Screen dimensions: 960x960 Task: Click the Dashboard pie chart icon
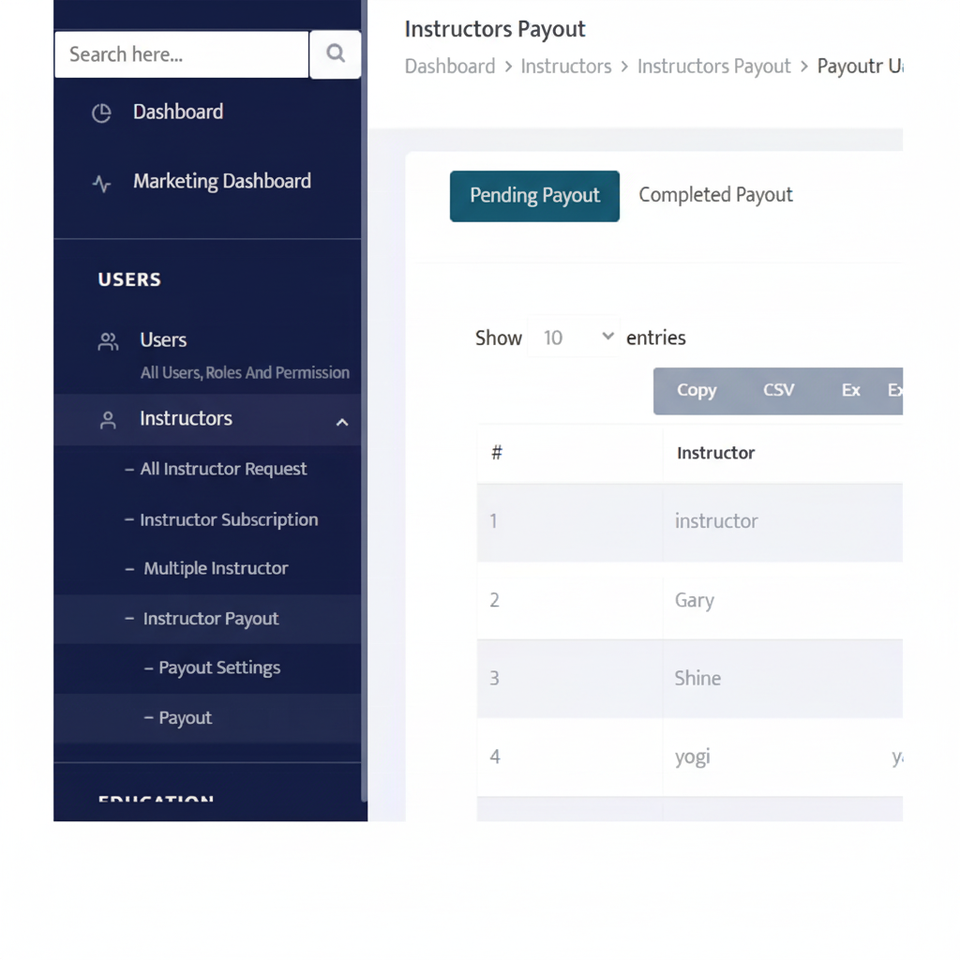101,113
